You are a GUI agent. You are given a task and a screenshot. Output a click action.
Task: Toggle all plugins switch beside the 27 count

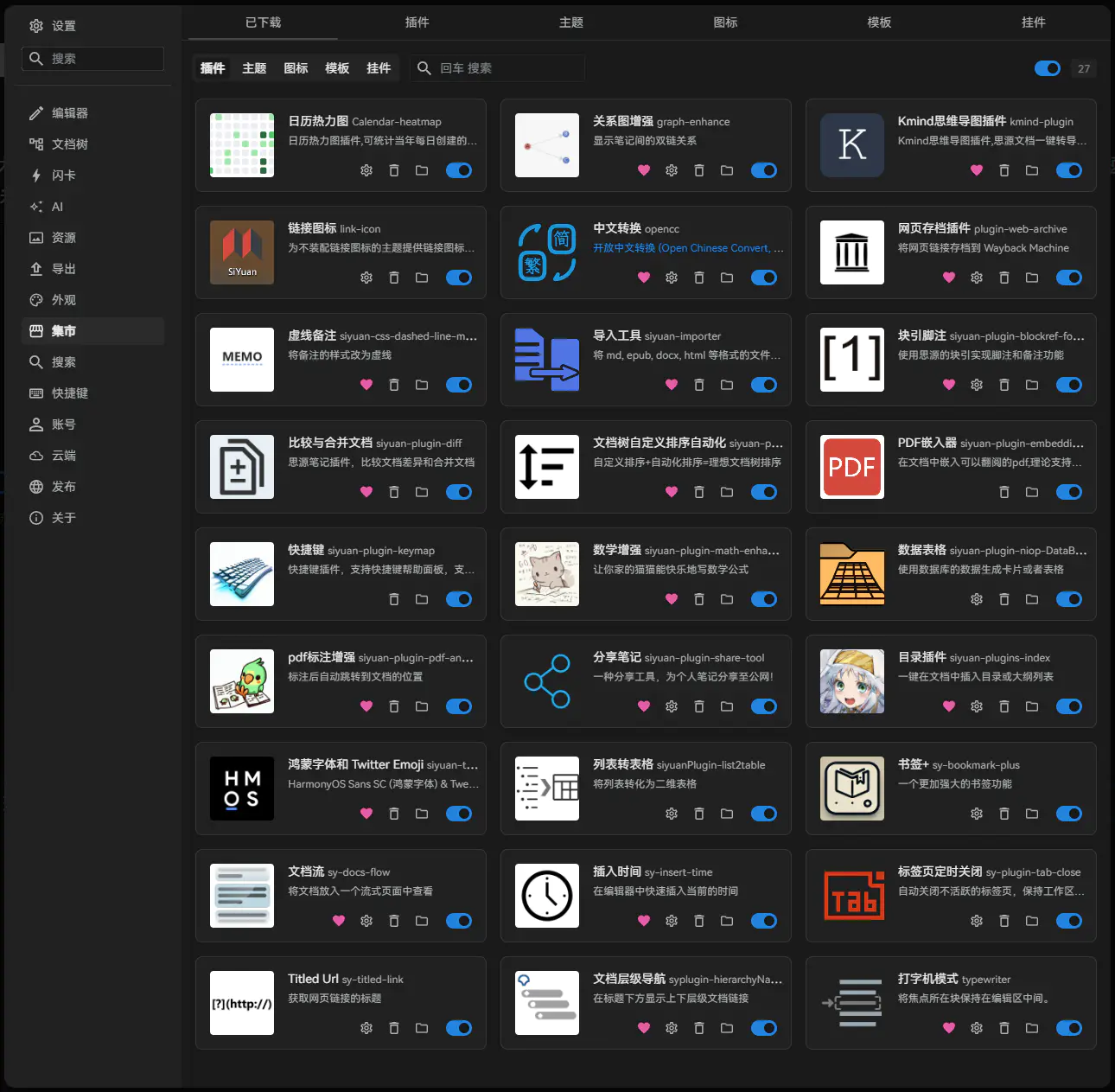1048,68
